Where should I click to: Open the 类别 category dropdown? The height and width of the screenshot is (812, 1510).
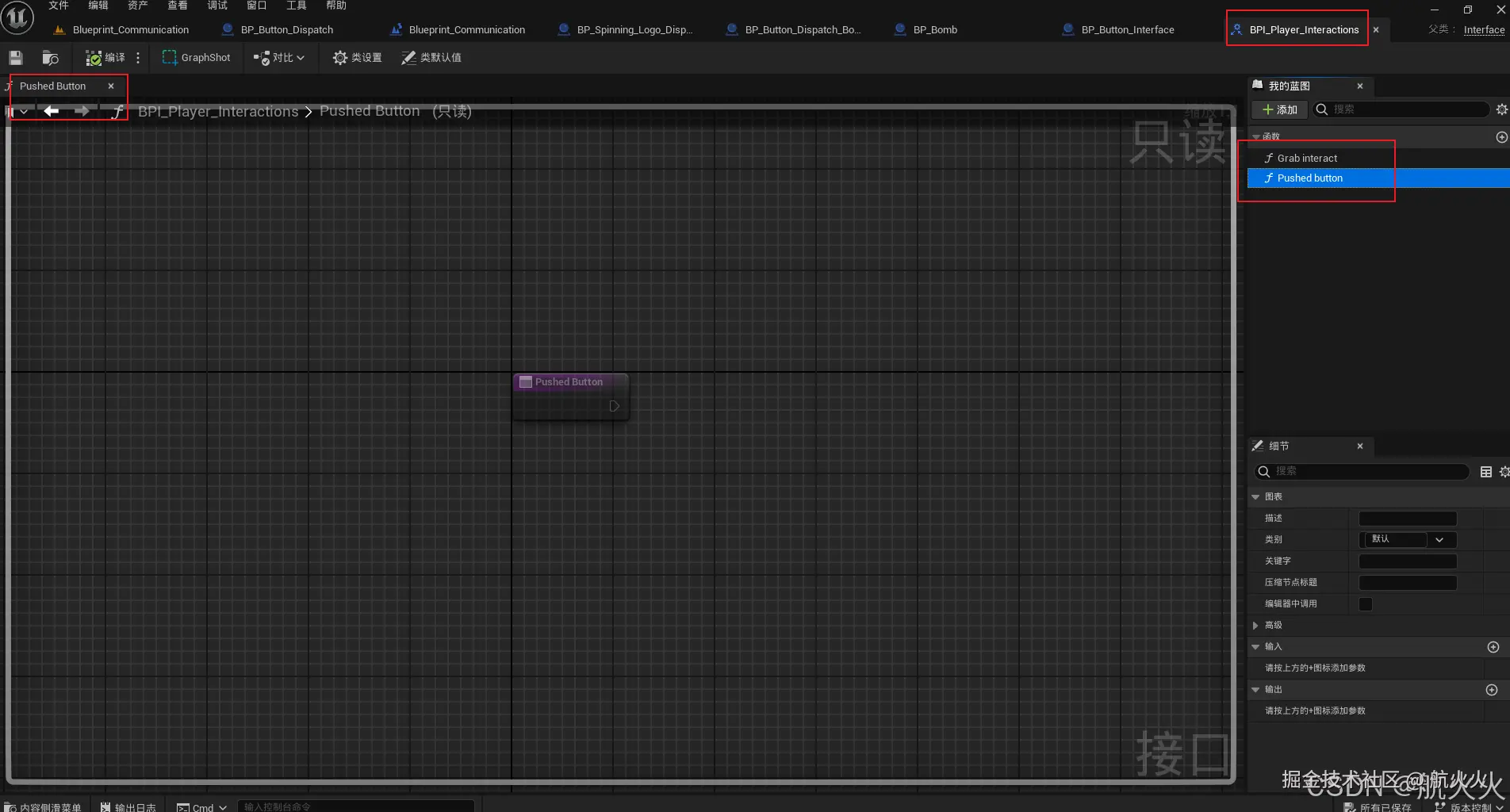point(1408,539)
